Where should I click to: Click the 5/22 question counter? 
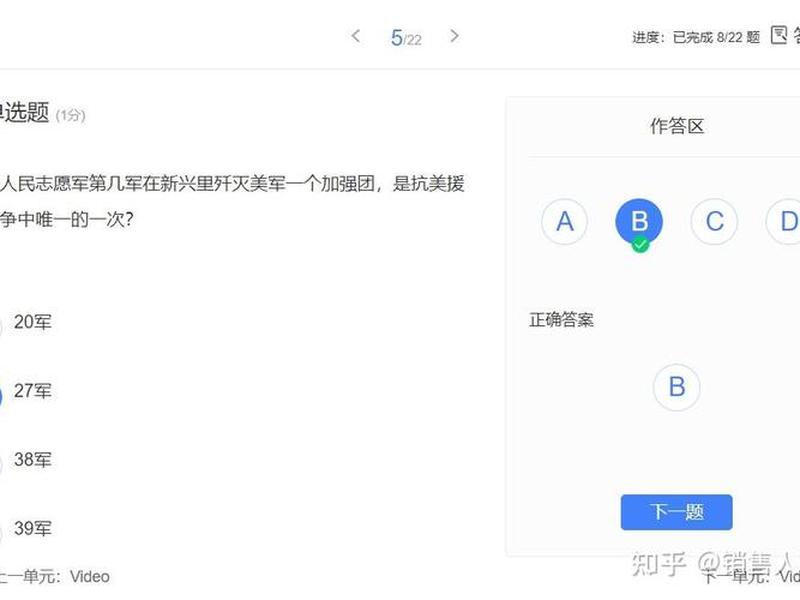pyautogui.click(x=406, y=38)
